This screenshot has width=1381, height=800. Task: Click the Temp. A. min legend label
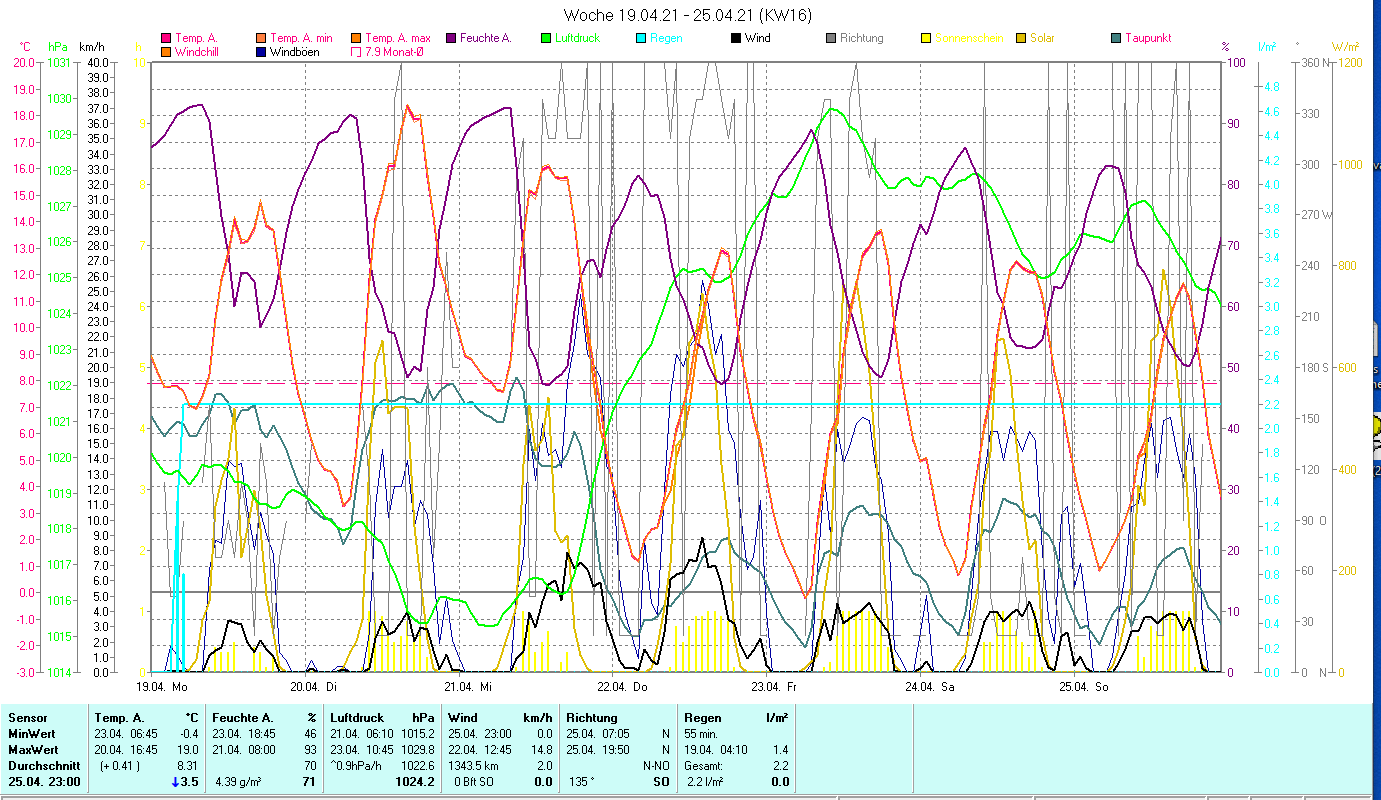pos(299,38)
